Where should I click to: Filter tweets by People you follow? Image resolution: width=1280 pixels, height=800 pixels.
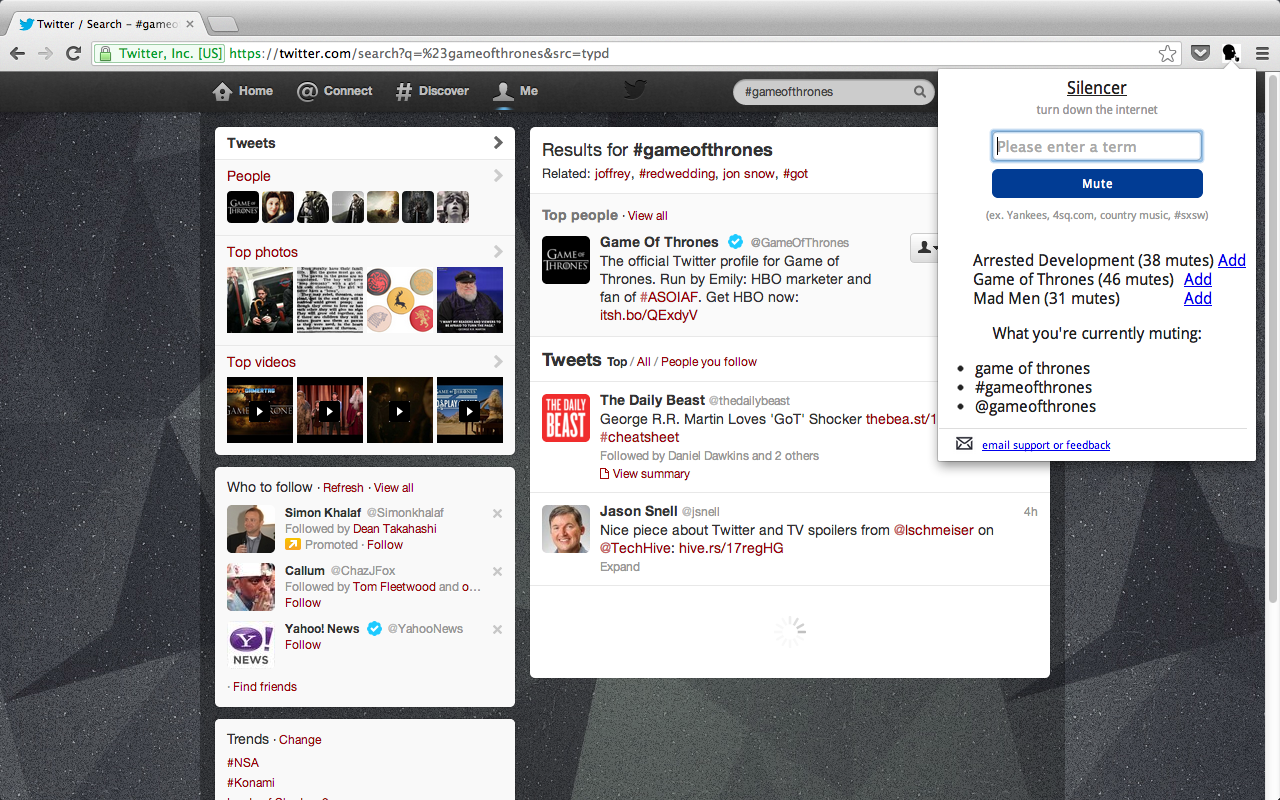(709, 362)
